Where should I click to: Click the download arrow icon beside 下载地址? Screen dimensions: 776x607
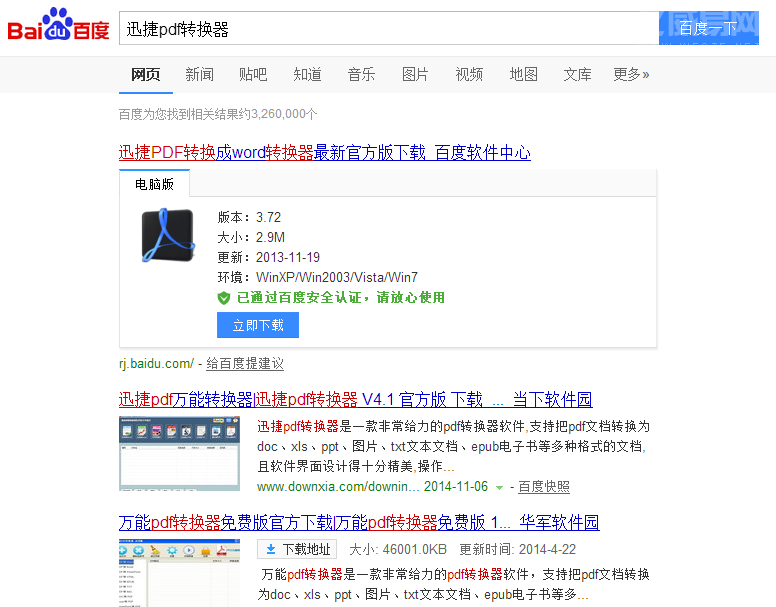(x=271, y=549)
